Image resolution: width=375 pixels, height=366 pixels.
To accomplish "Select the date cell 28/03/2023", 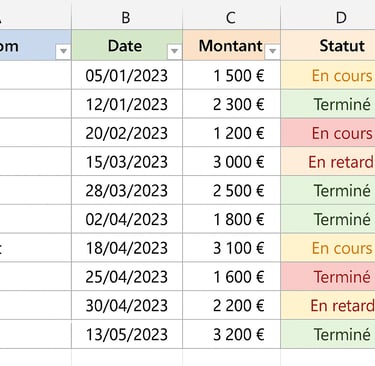I will (127, 190).
